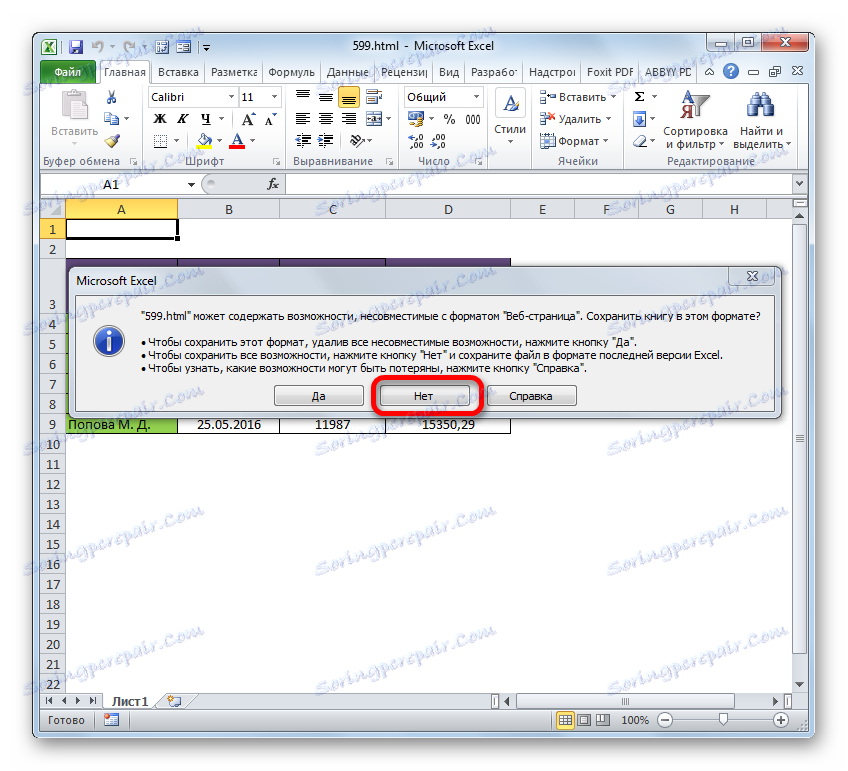
Task: Toggle underline (Ч) formatting
Action: [206, 118]
